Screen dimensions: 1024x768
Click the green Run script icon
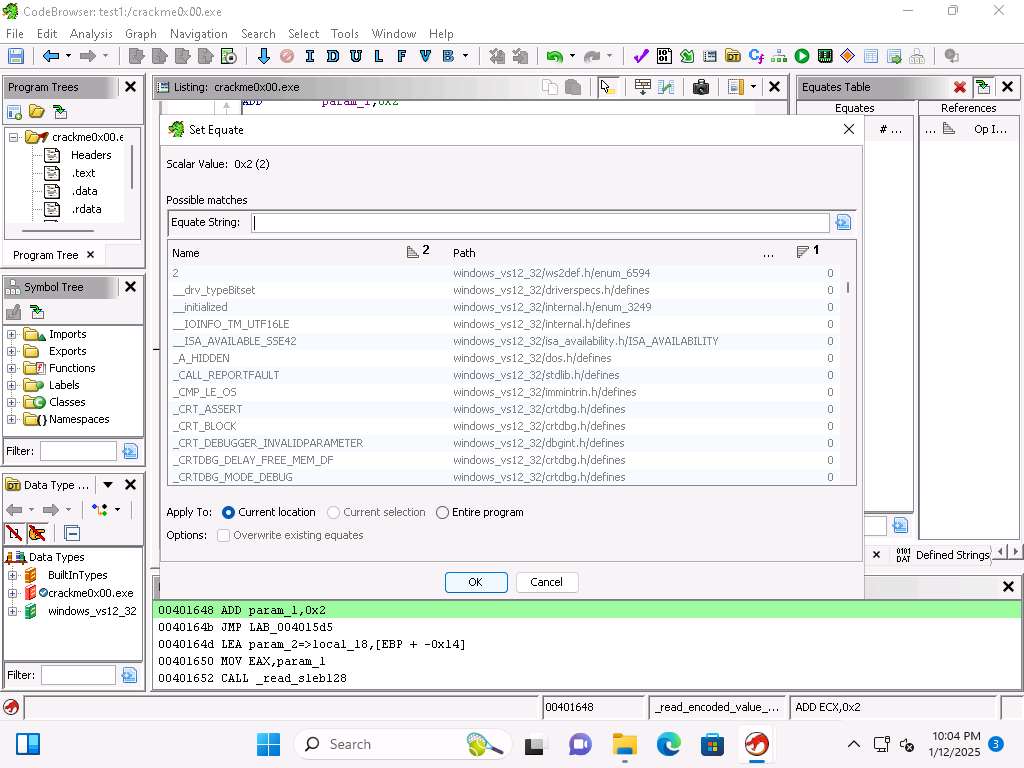[x=802, y=57]
